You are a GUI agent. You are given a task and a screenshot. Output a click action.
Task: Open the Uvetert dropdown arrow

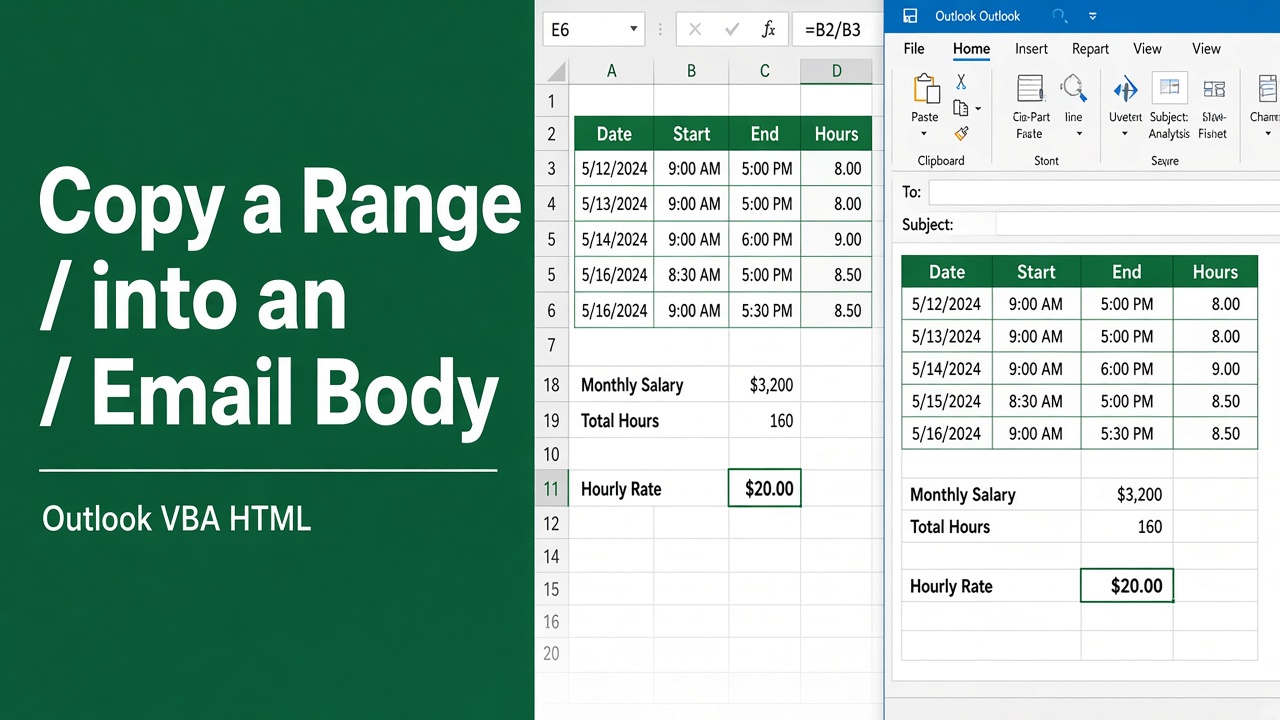(1125, 134)
